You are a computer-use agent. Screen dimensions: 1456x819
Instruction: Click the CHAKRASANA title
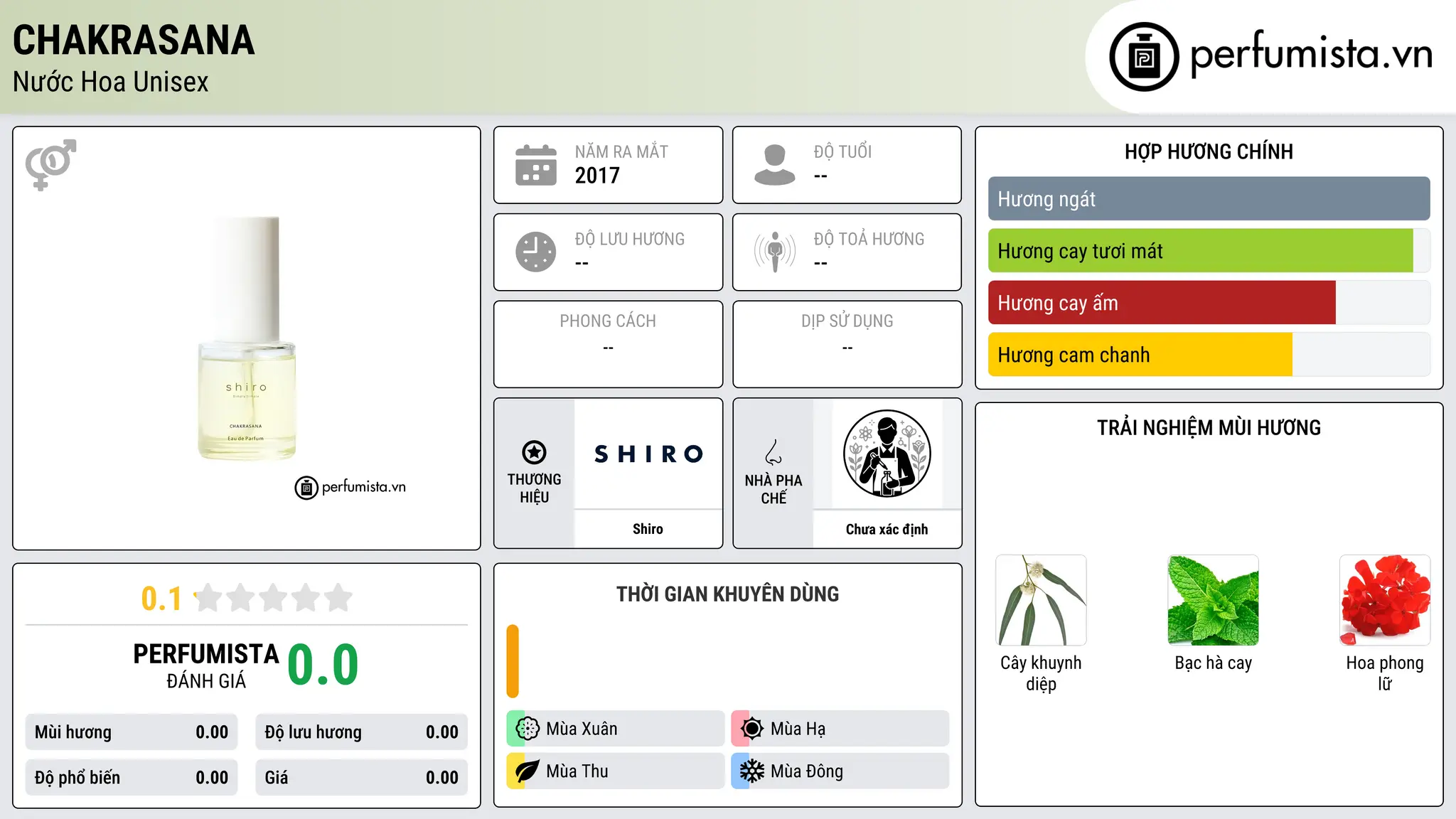(x=134, y=40)
